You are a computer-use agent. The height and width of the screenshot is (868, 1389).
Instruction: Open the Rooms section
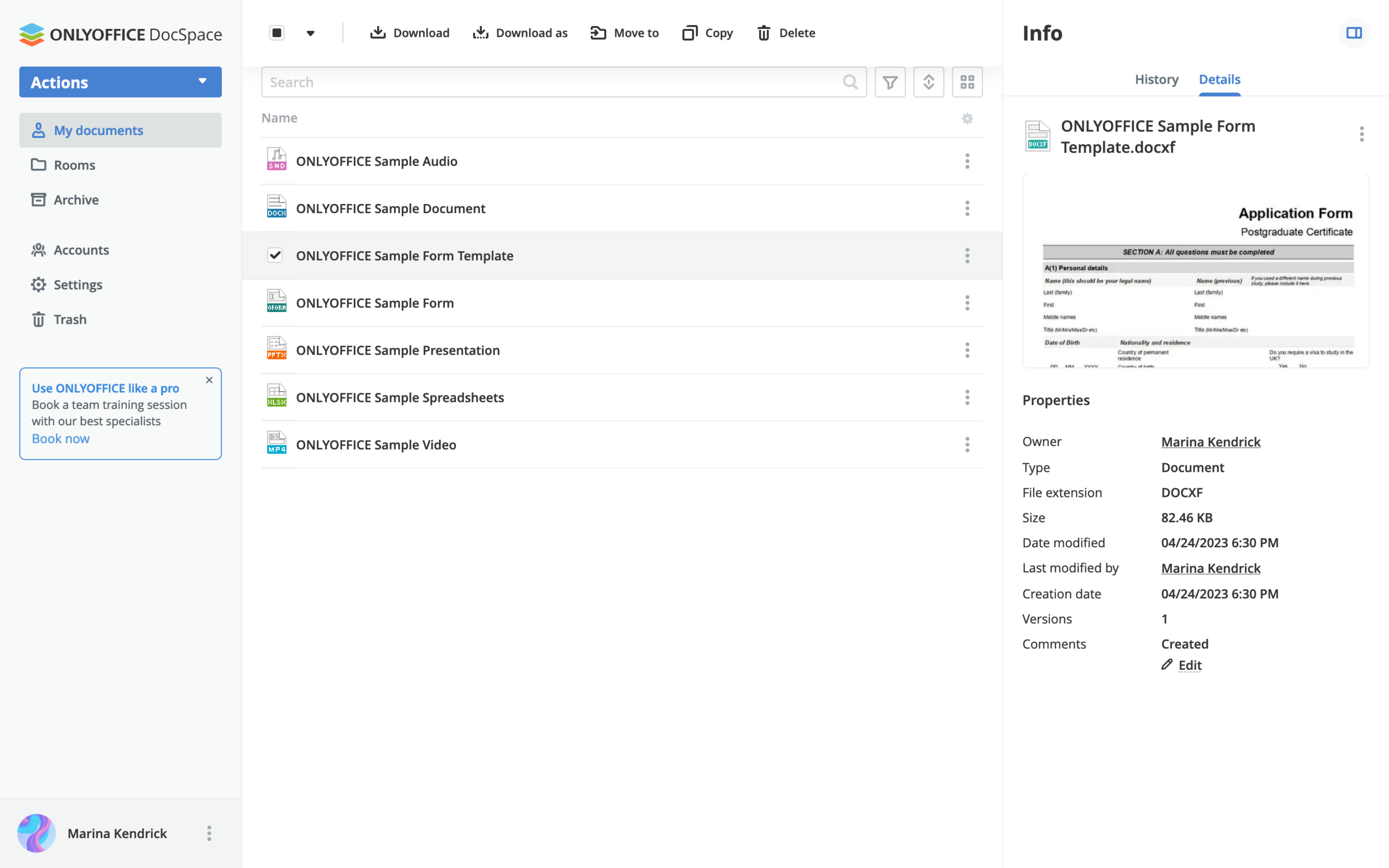coord(74,165)
